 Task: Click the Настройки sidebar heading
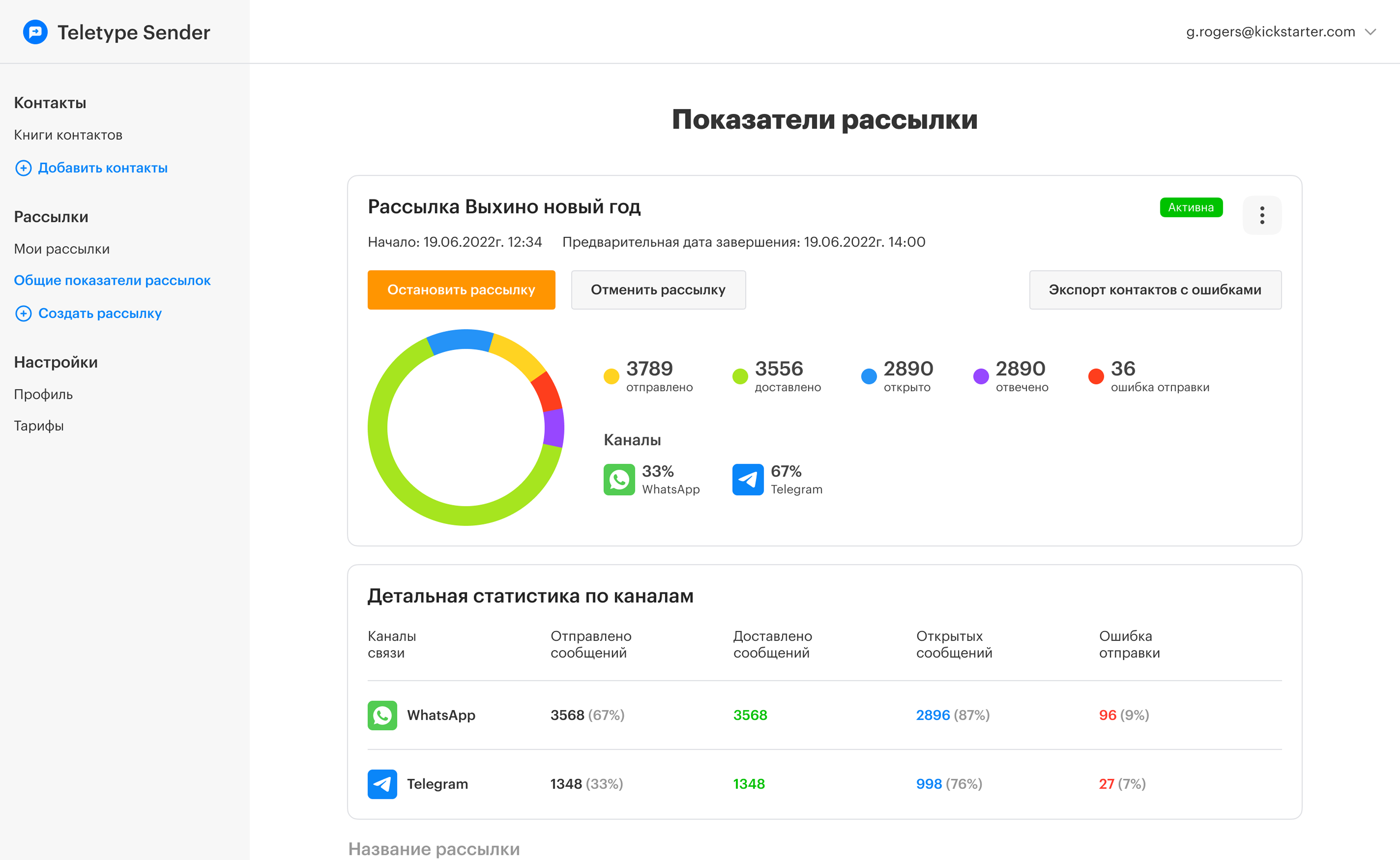56,362
